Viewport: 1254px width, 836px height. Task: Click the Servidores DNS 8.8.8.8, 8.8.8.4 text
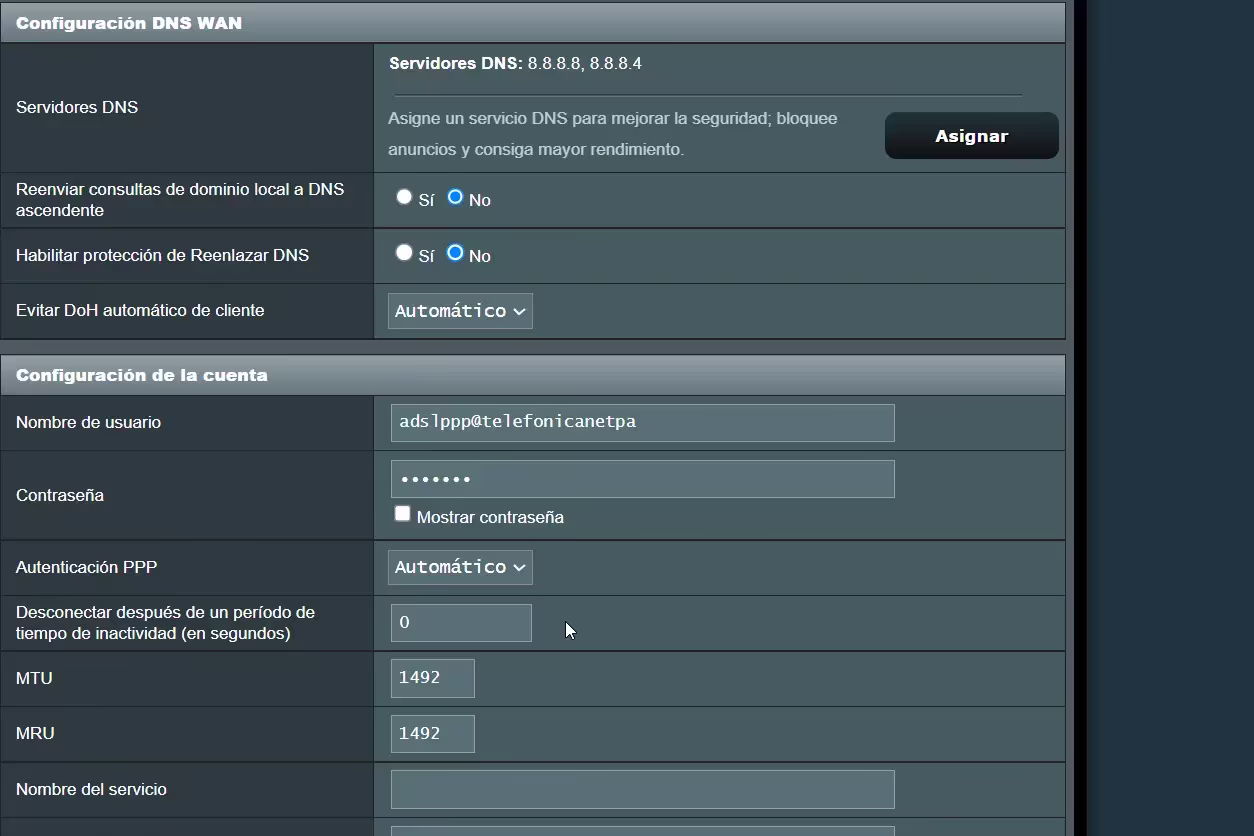coord(515,64)
